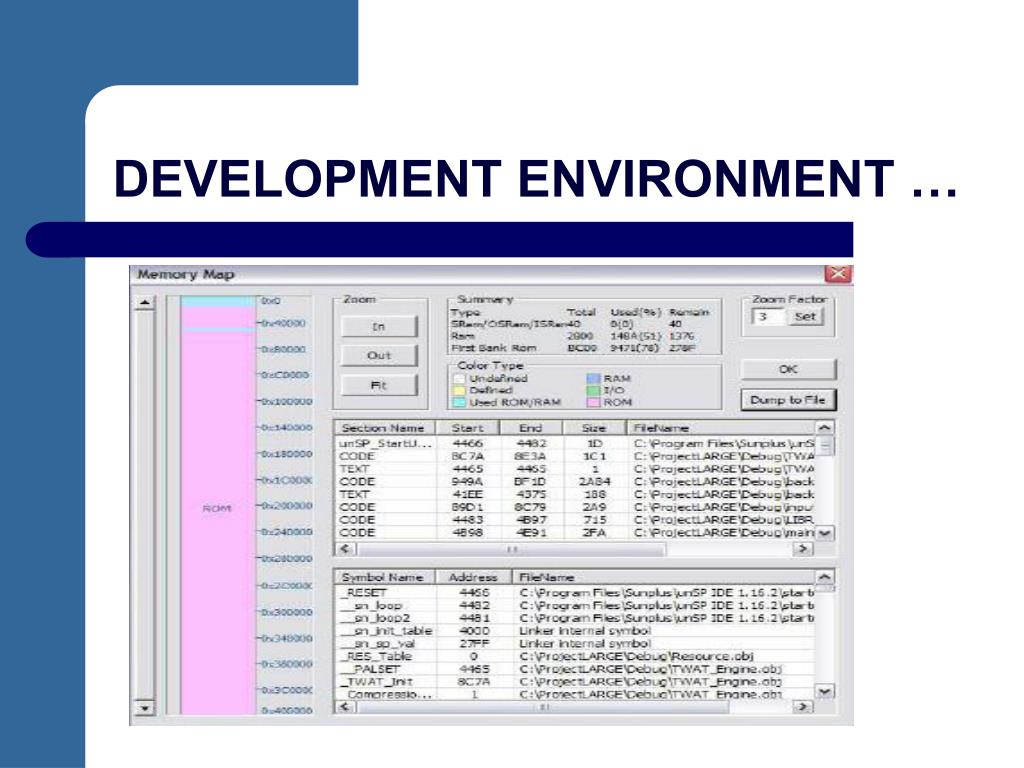Sort sections by FileName column header
1024x768 pixels.
point(722,428)
